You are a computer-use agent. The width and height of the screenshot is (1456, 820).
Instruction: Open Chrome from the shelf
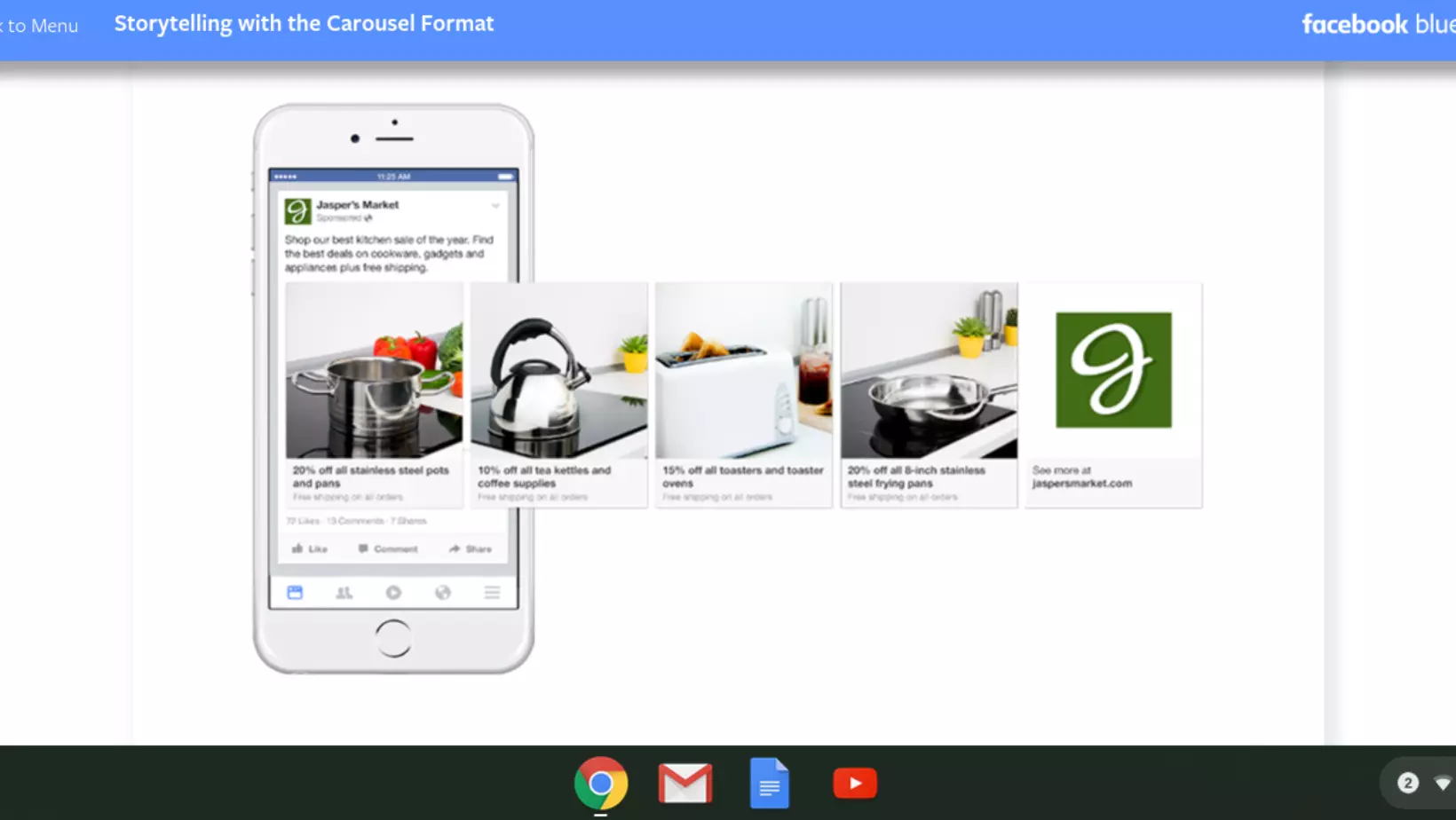coord(601,783)
